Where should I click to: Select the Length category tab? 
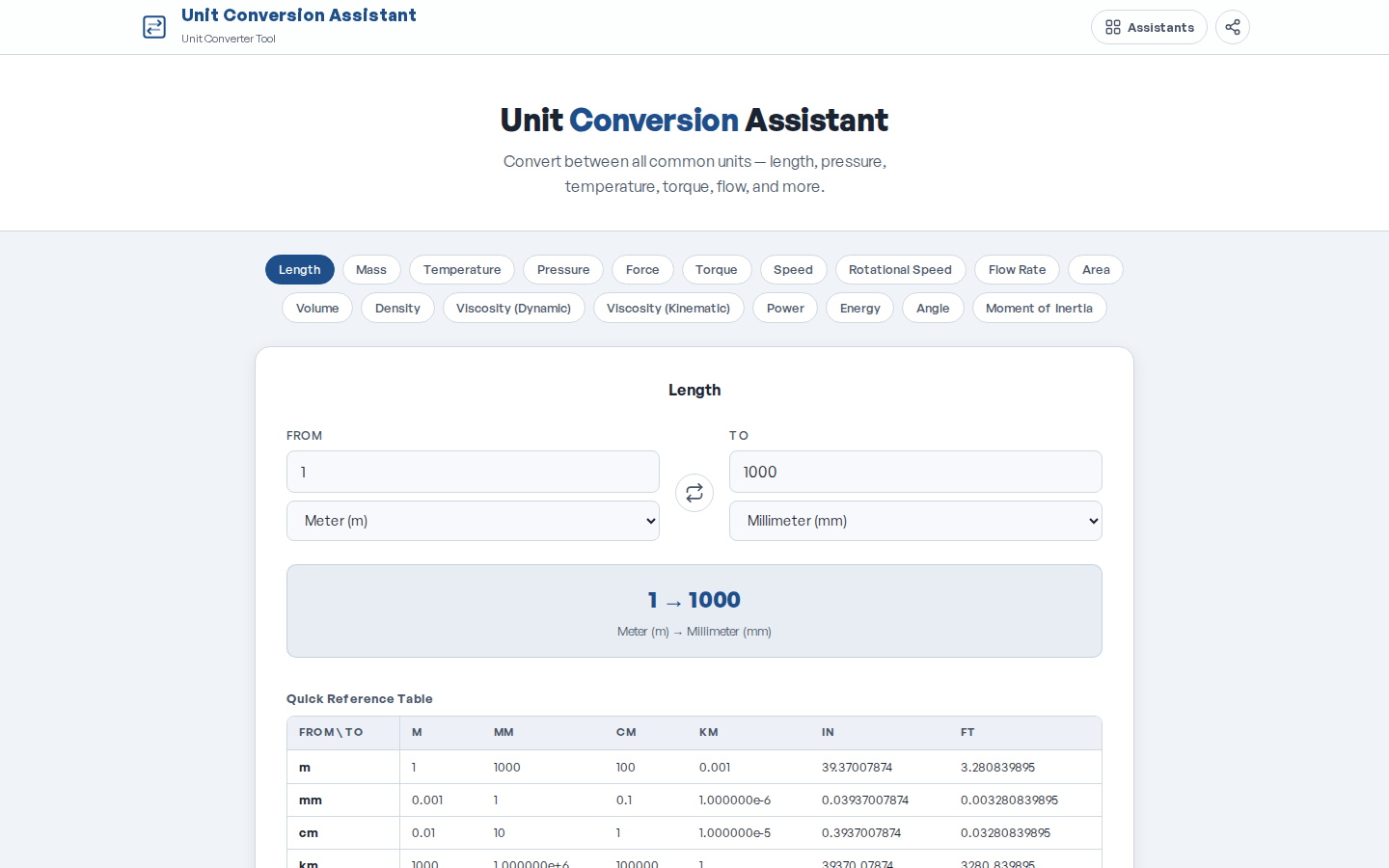(300, 270)
